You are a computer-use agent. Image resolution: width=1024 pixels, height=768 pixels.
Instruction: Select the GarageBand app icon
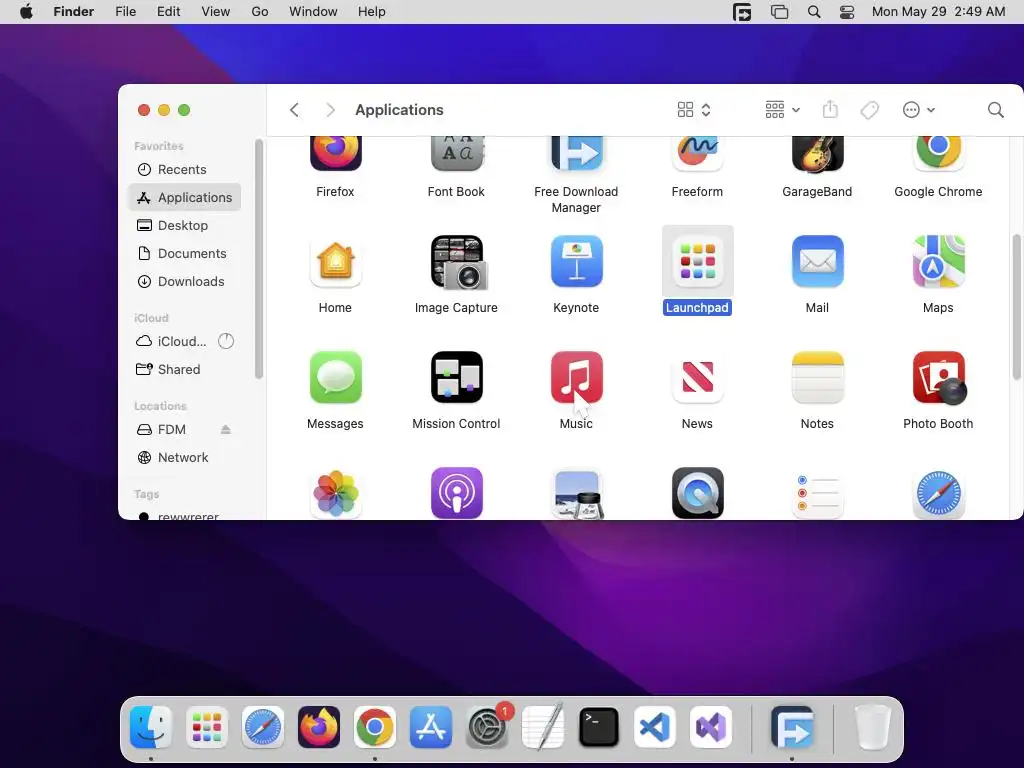817,154
